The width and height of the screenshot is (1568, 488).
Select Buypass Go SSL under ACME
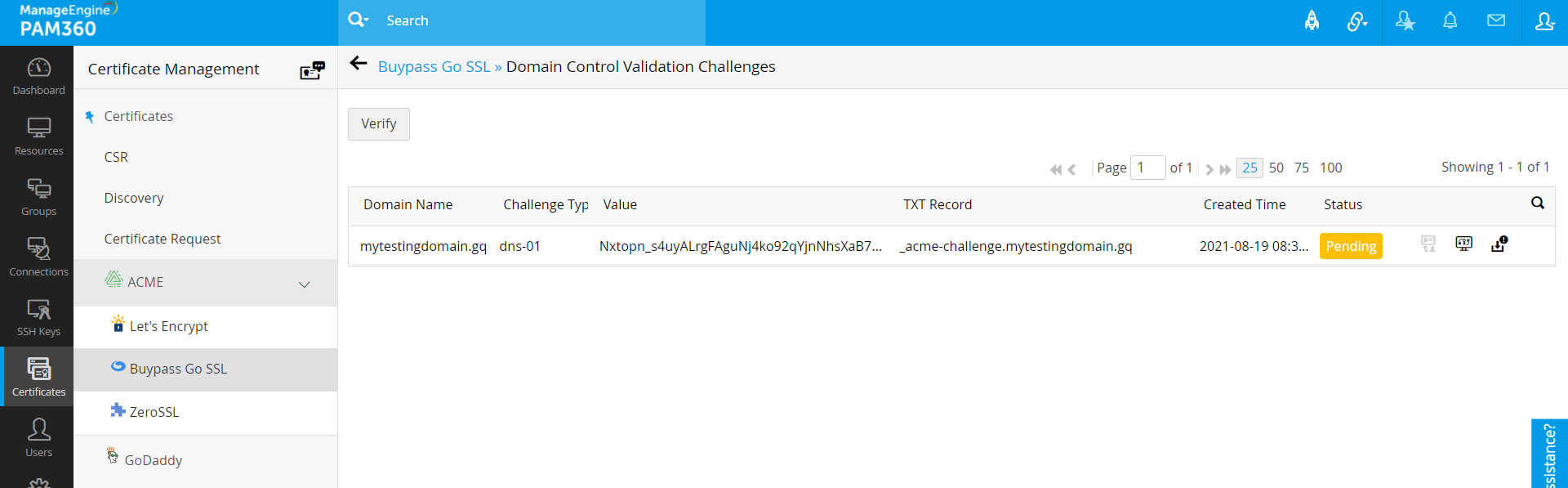(x=178, y=369)
